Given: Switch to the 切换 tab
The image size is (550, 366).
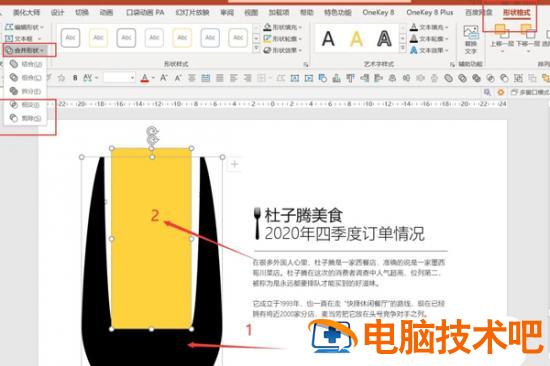Looking at the screenshot, I should (x=82, y=13).
